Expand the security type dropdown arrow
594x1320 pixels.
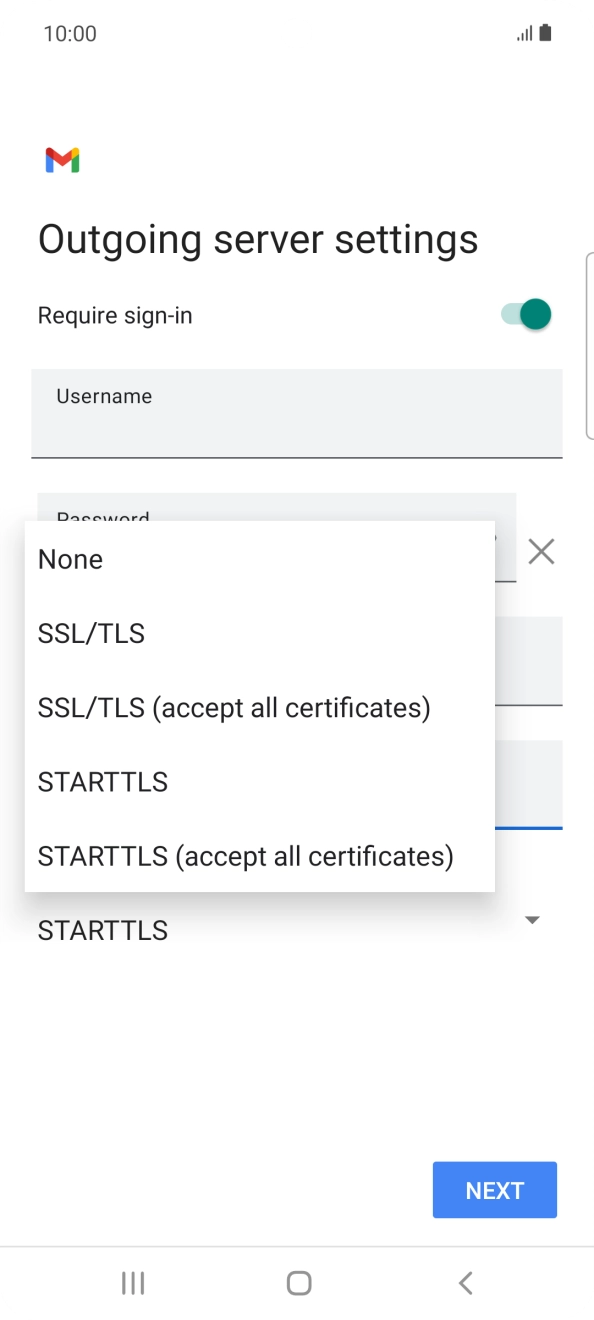(532, 920)
